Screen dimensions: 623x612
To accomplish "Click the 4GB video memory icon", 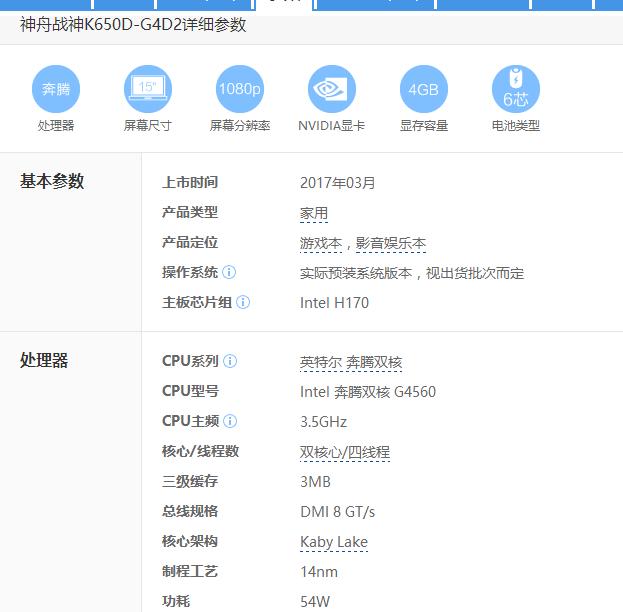I will pos(424,89).
